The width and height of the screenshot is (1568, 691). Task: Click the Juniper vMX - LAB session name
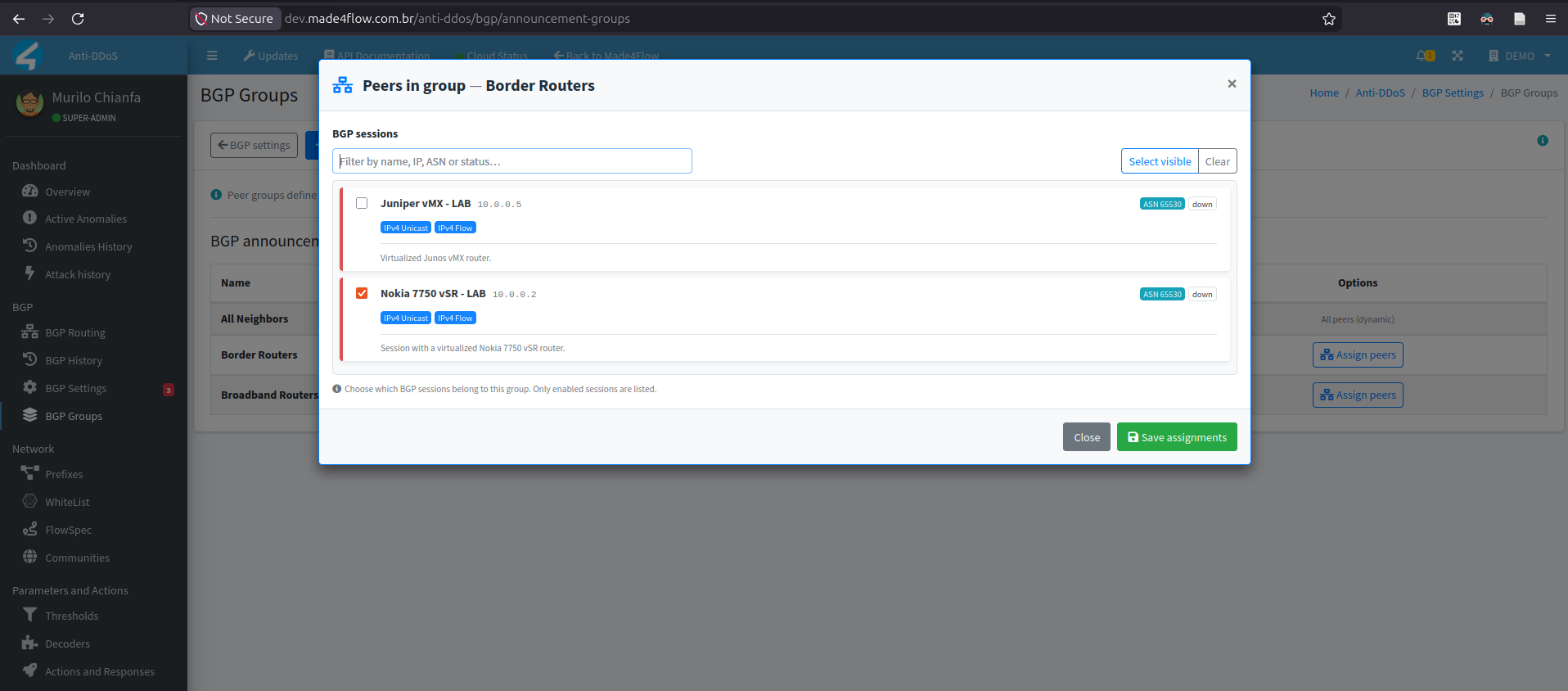click(426, 203)
